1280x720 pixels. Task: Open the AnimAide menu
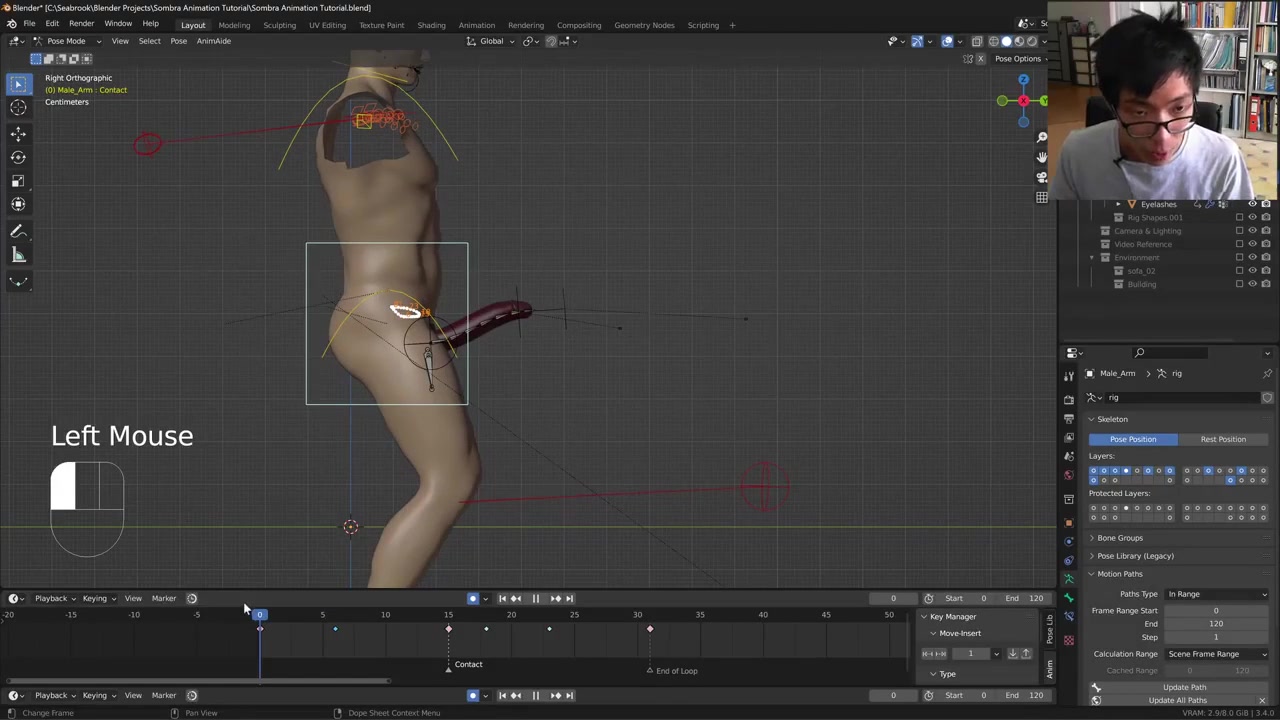[213, 41]
